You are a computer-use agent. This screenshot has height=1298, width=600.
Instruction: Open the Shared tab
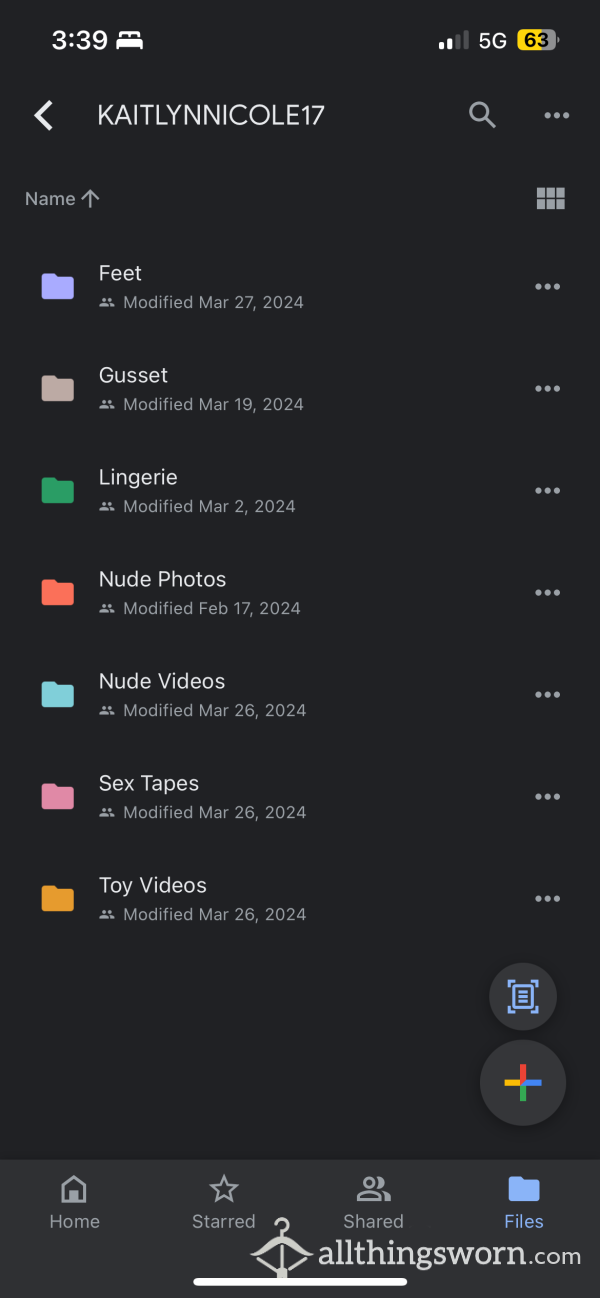coord(373,1203)
